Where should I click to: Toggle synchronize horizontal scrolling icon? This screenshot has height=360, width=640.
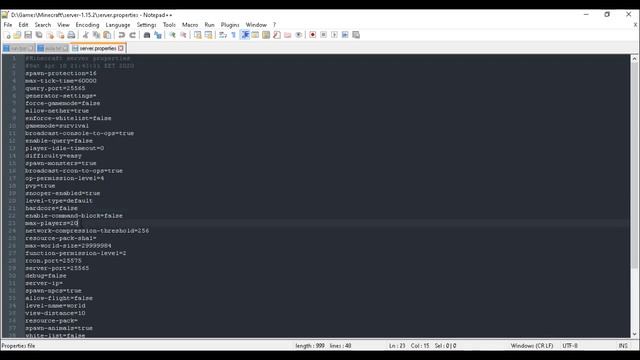[209, 35]
